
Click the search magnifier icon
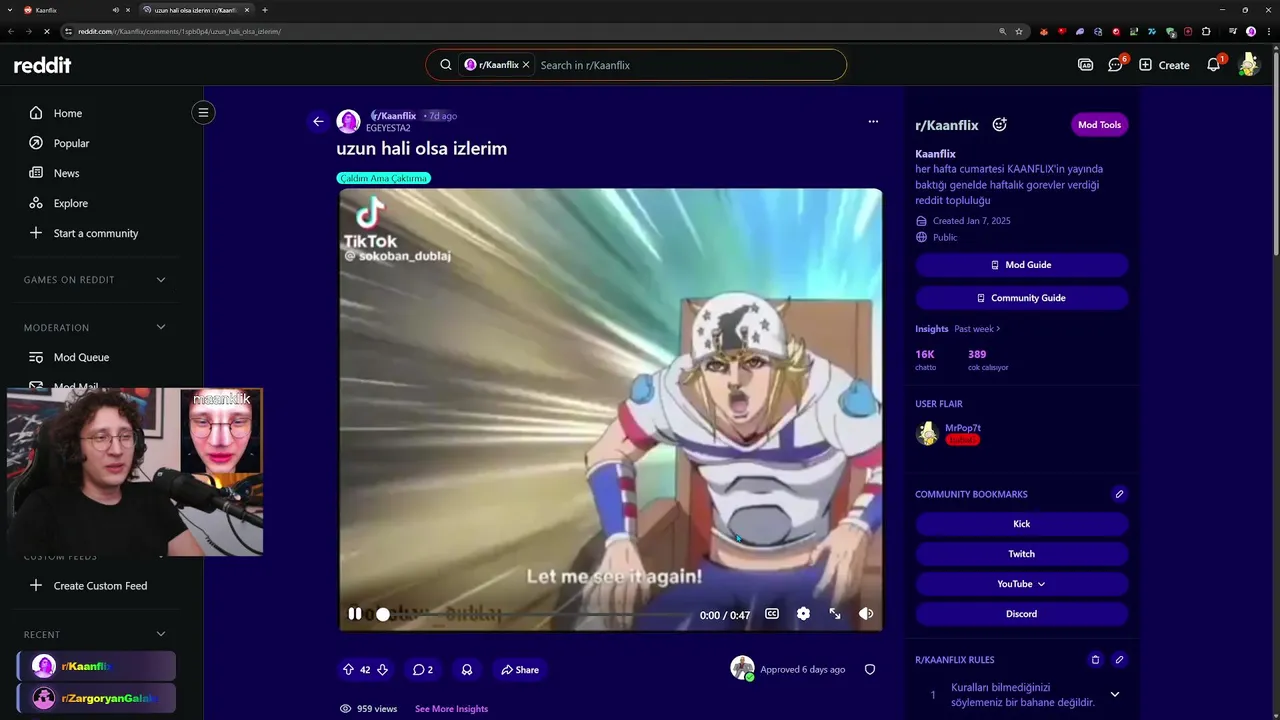click(x=446, y=65)
